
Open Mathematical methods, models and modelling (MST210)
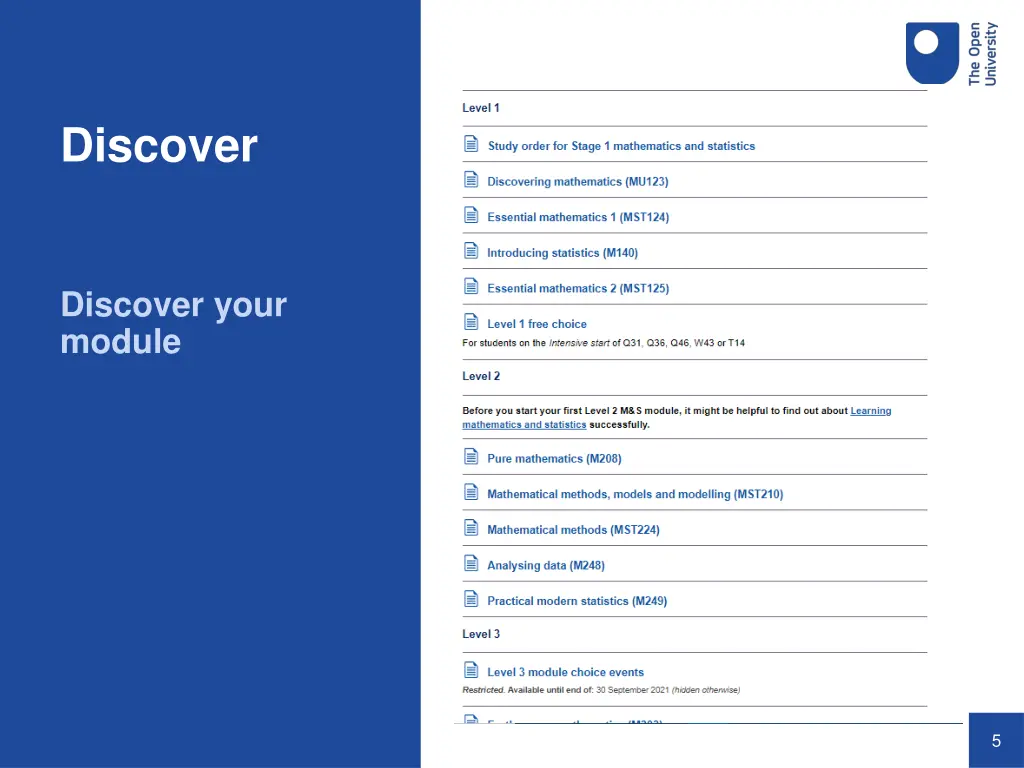click(635, 494)
